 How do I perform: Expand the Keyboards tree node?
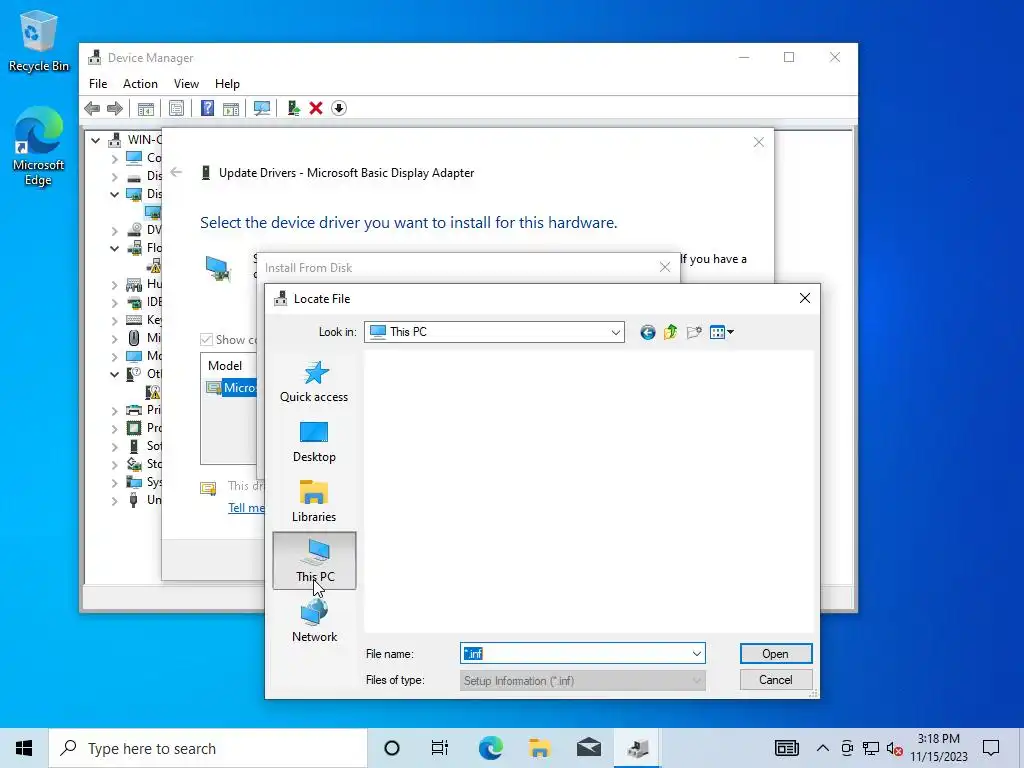tap(114, 321)
